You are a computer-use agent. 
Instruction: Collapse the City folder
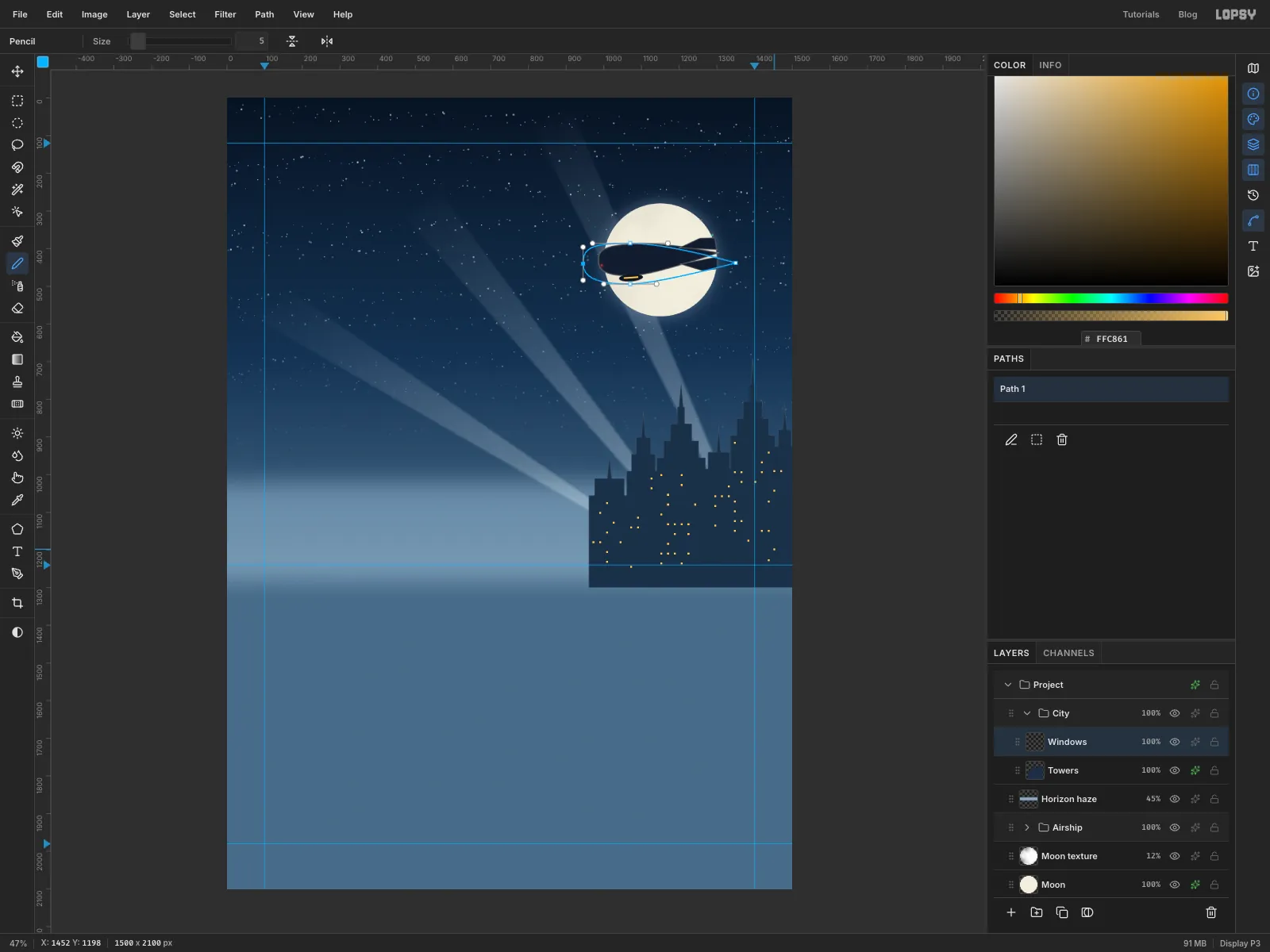[1027, 713]
